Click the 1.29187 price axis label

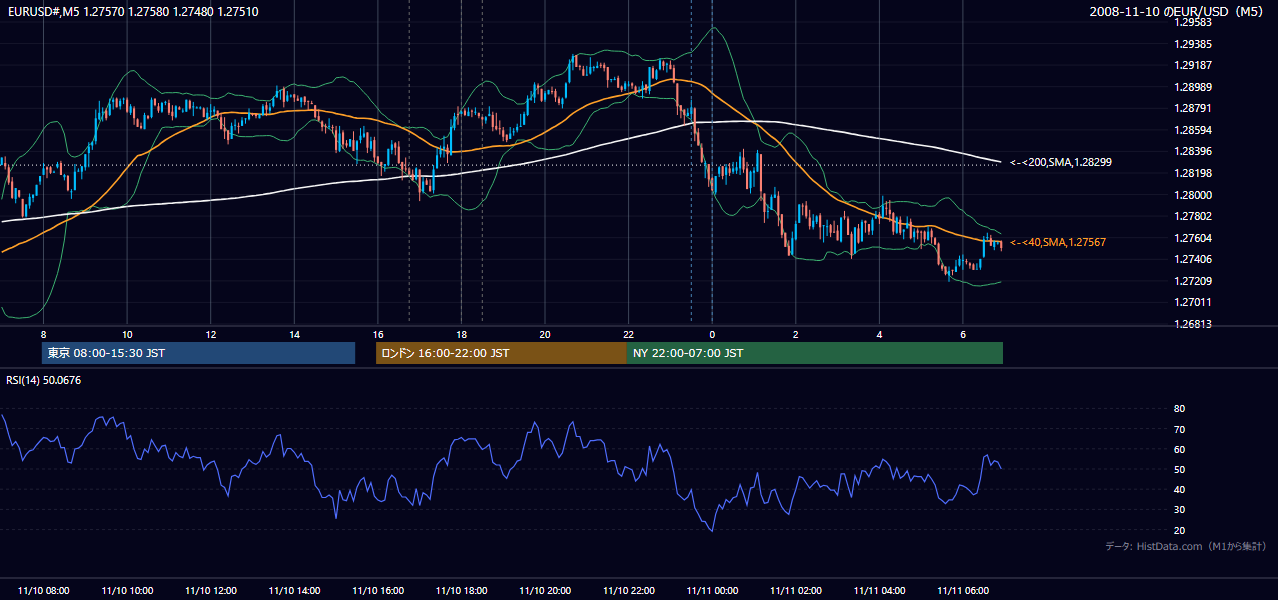tap(1193, 65)
